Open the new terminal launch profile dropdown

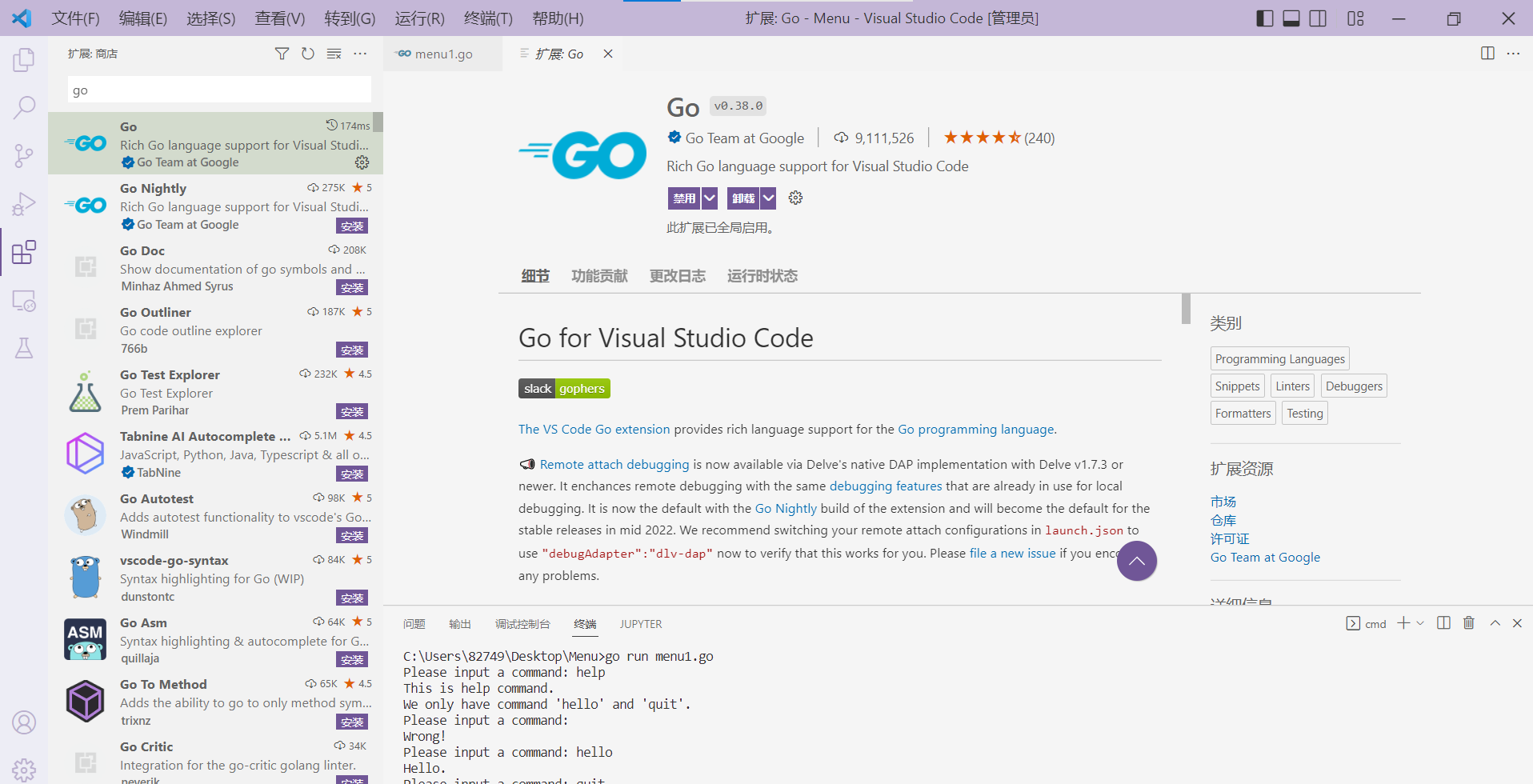1420,623
